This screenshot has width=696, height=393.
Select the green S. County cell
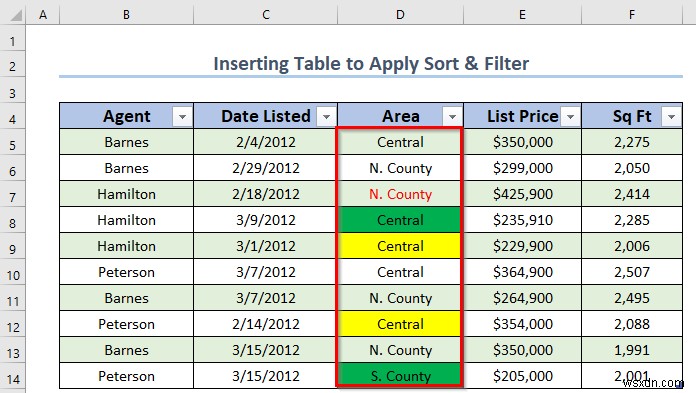coord(400,376)
